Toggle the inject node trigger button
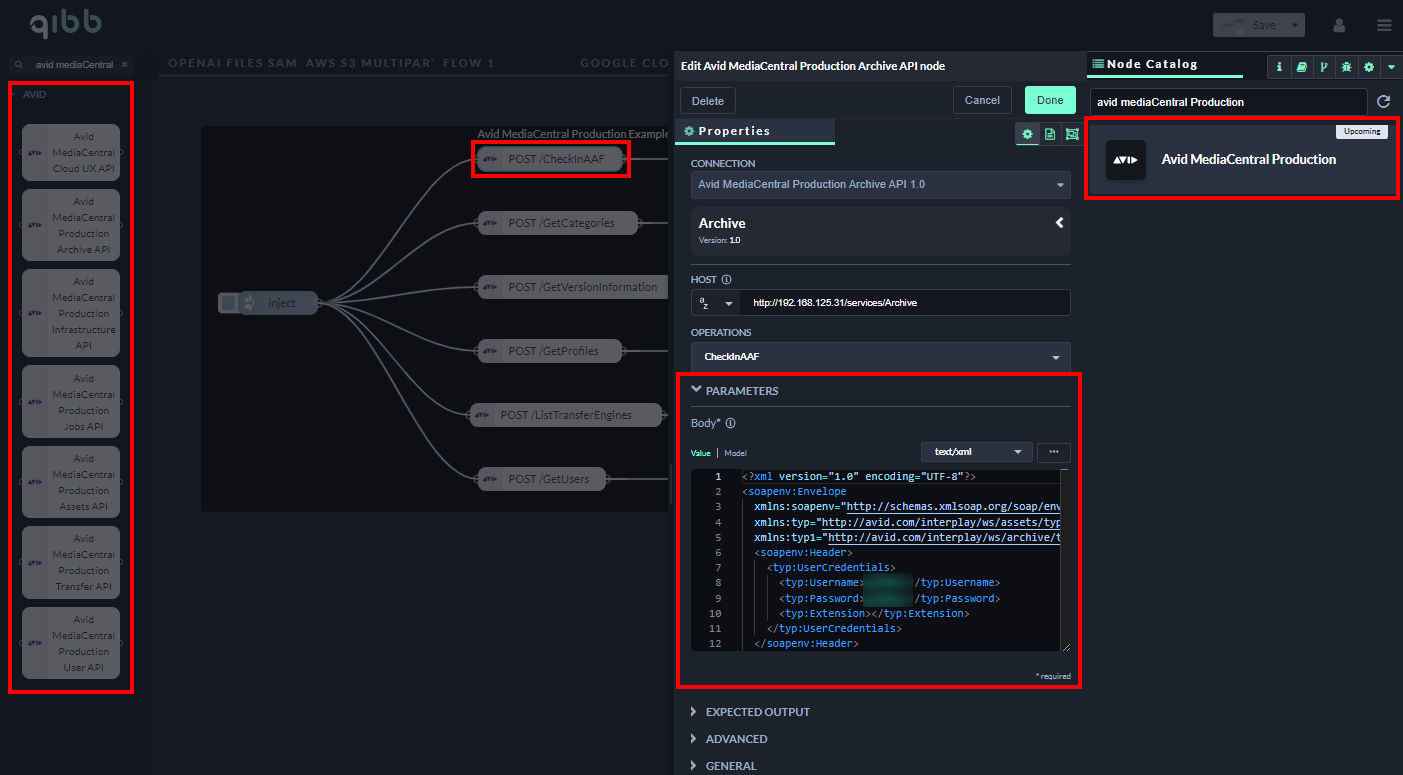The height and width of the screenshot is (775, 1403). (229, 303)
